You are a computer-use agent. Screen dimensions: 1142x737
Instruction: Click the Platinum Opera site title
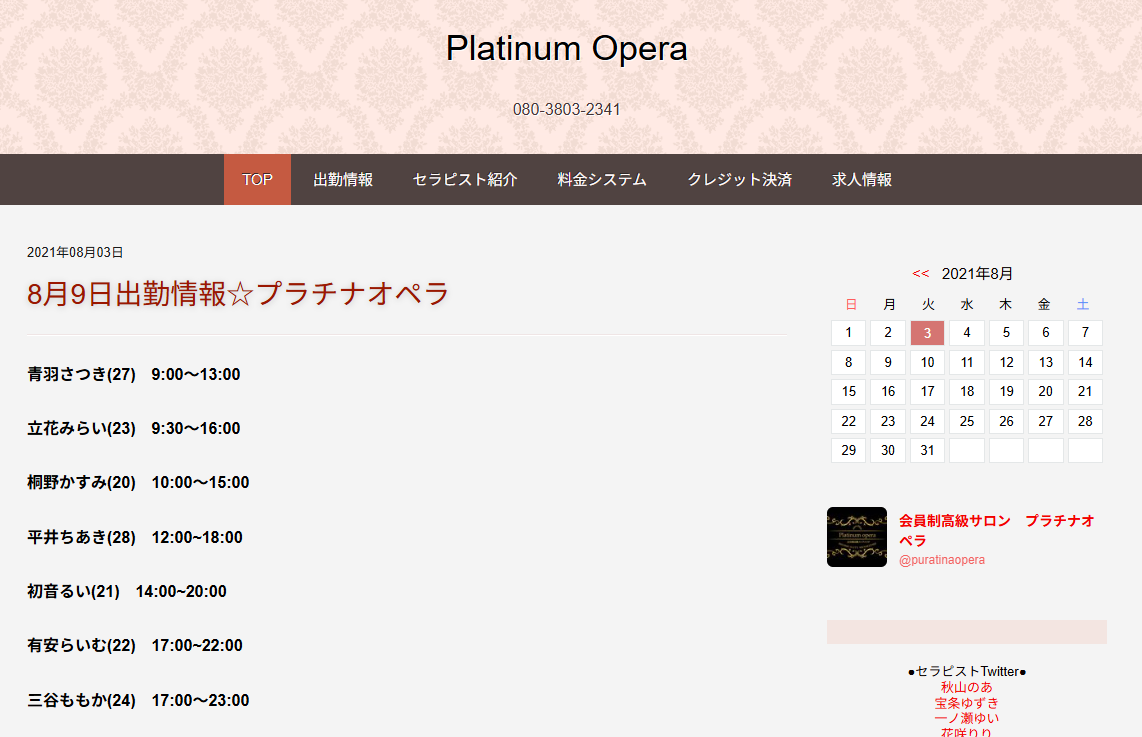pos(567,49)
